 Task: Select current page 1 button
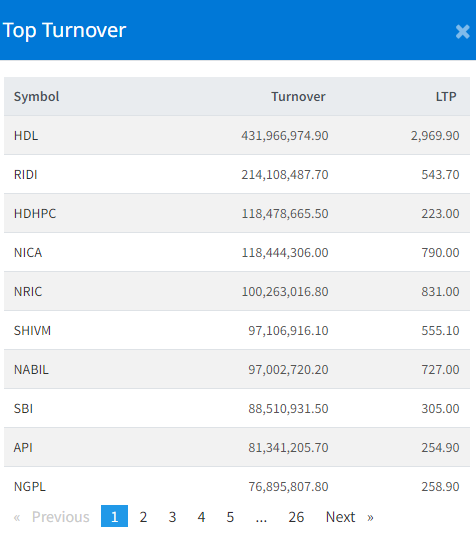click(114, 516)
